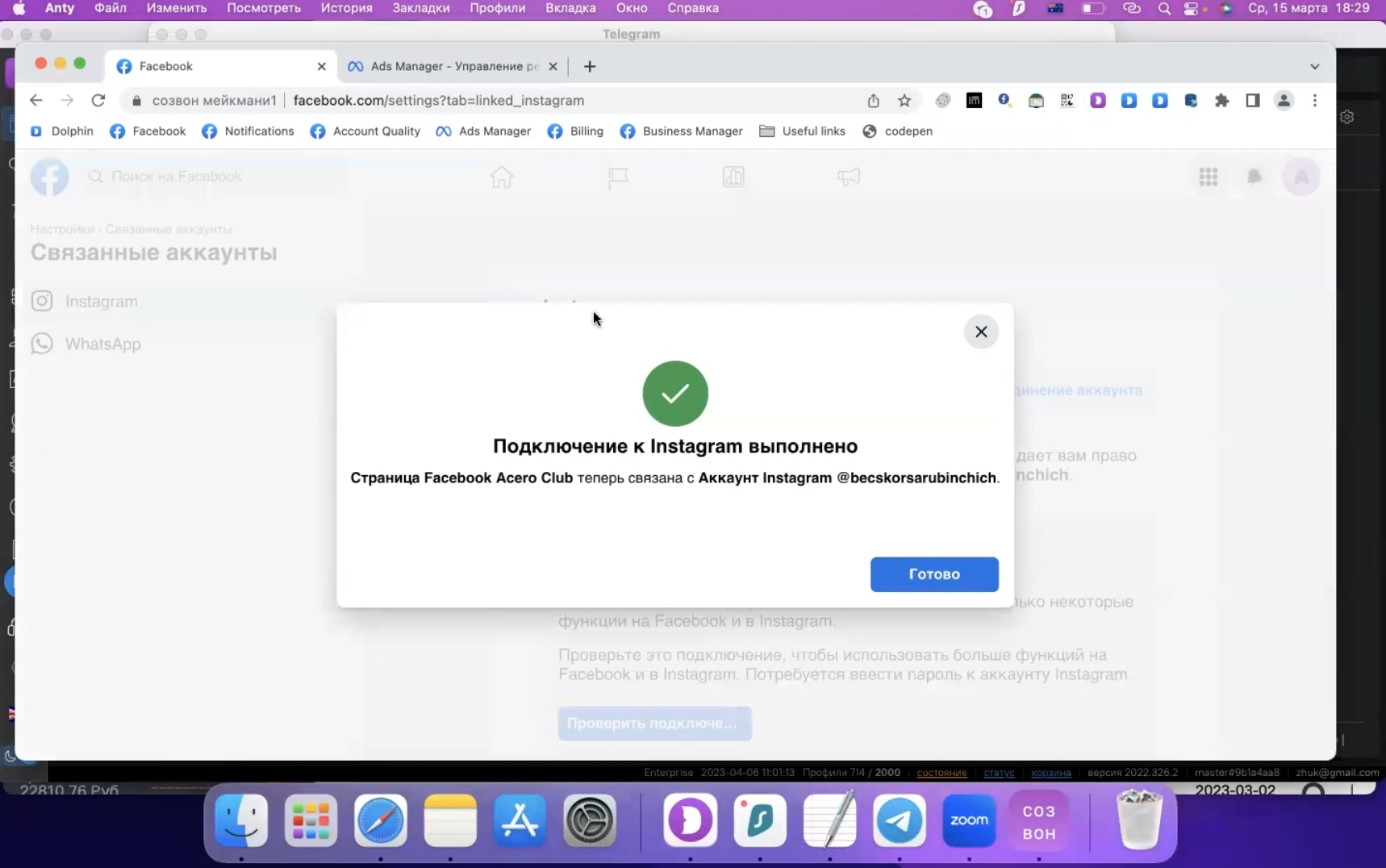Click the forward navigation arrow
The width and height of the screenshot is (1386, 868).
tap(67, 100)
